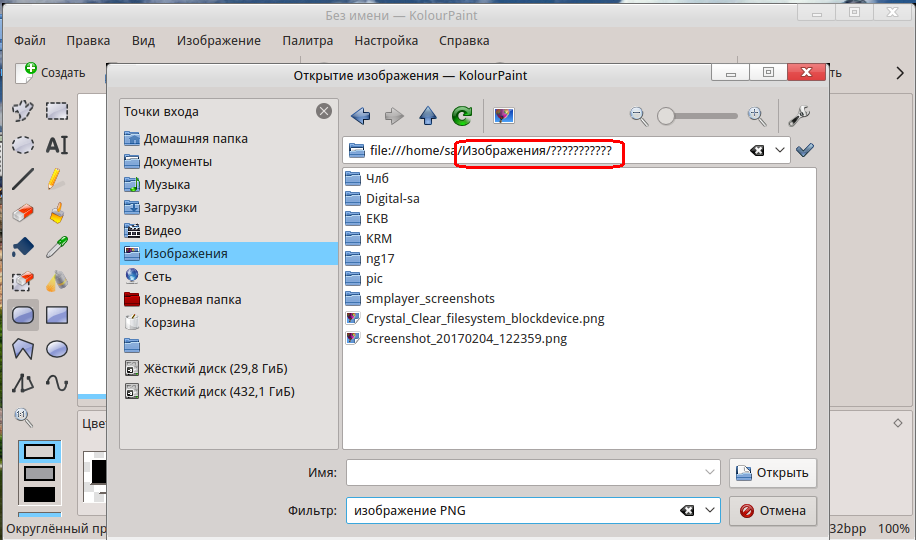Toggle the file preview panel icon

tap(504, 116)
